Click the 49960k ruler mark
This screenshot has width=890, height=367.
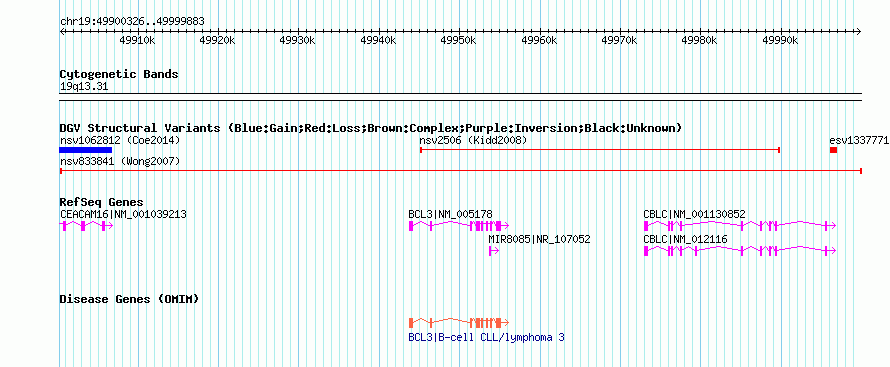pos(539,41)
